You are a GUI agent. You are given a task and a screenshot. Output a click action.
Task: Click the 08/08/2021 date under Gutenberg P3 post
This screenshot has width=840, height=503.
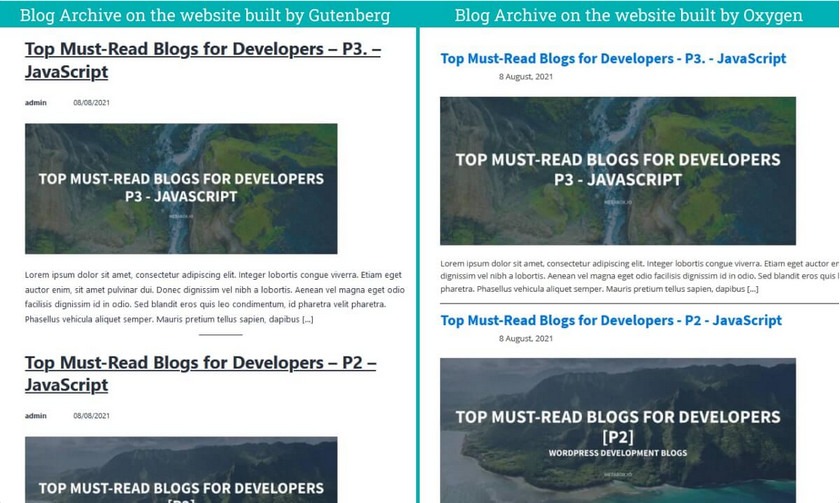click(91, 103)
